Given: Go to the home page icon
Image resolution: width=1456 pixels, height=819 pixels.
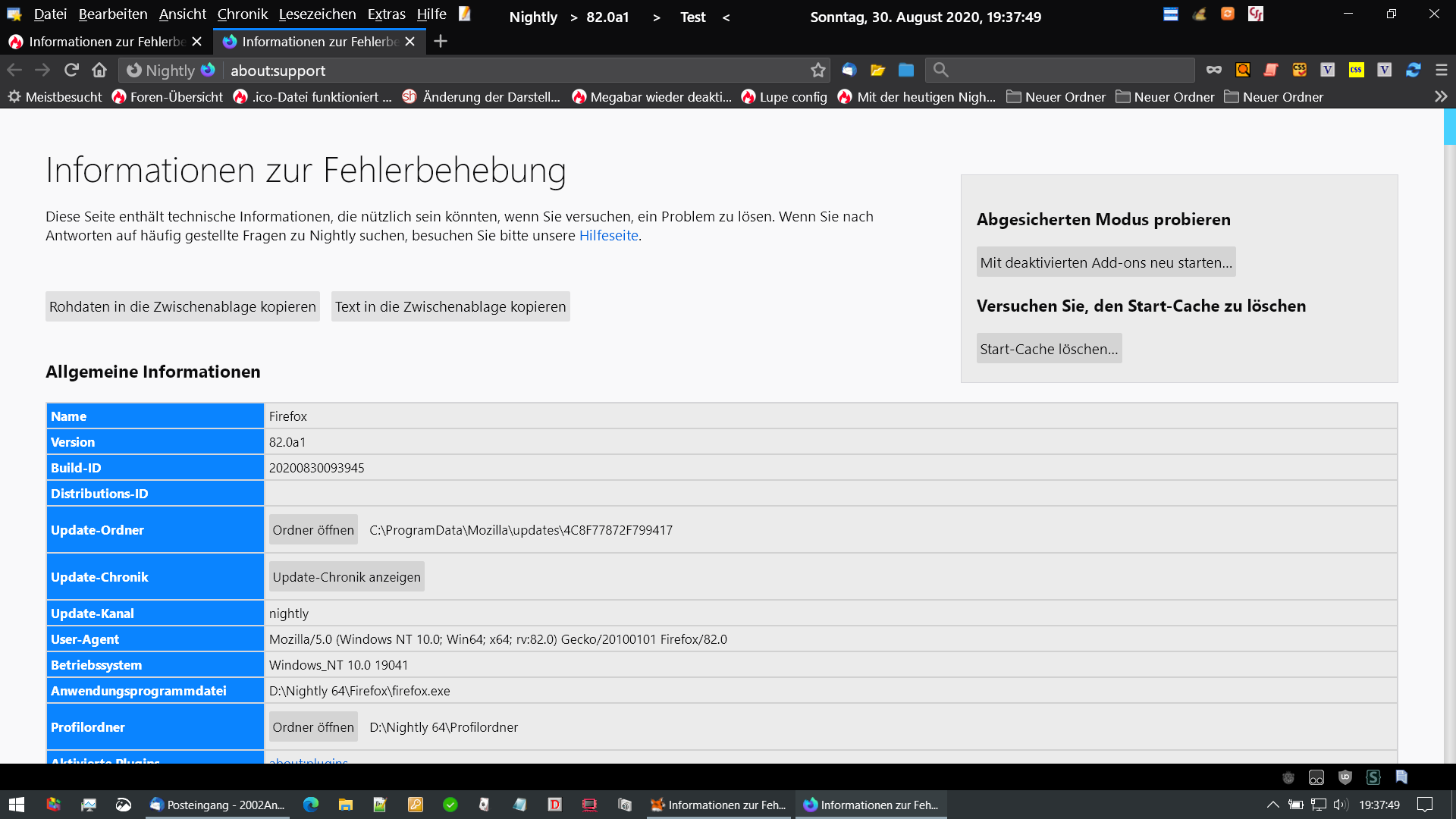Looking at the screenshot, I should pos(99,70).
